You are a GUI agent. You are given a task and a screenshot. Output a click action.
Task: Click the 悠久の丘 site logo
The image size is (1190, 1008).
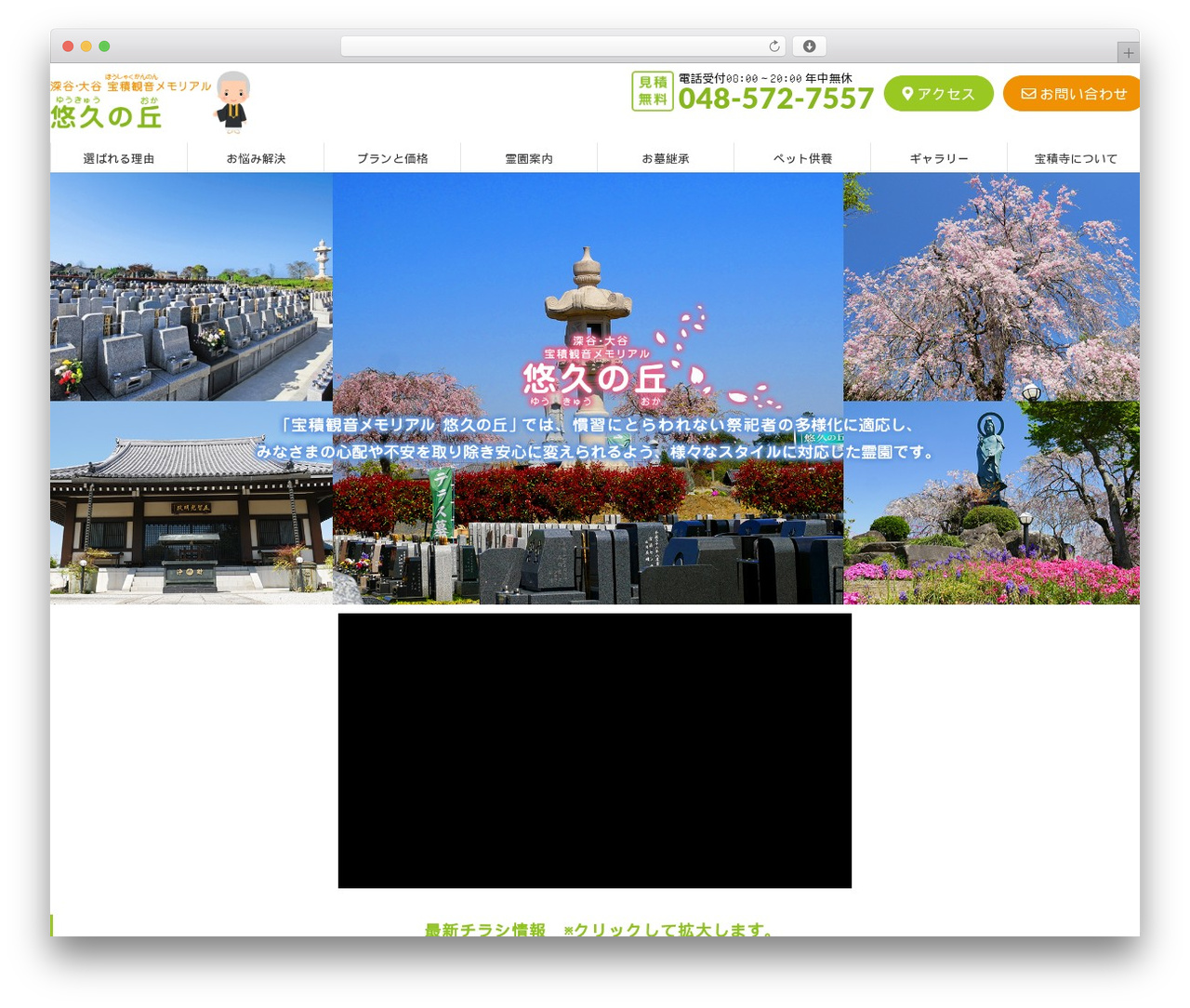click(131, 101)
